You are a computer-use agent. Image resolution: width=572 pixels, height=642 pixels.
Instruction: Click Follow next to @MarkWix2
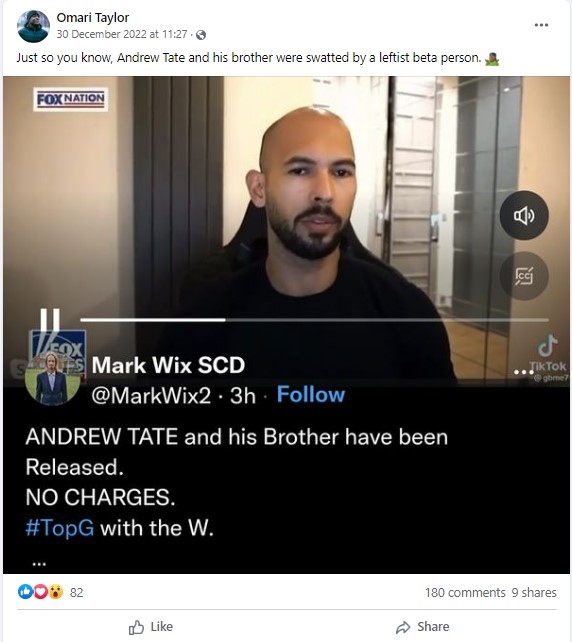(311, 395)
